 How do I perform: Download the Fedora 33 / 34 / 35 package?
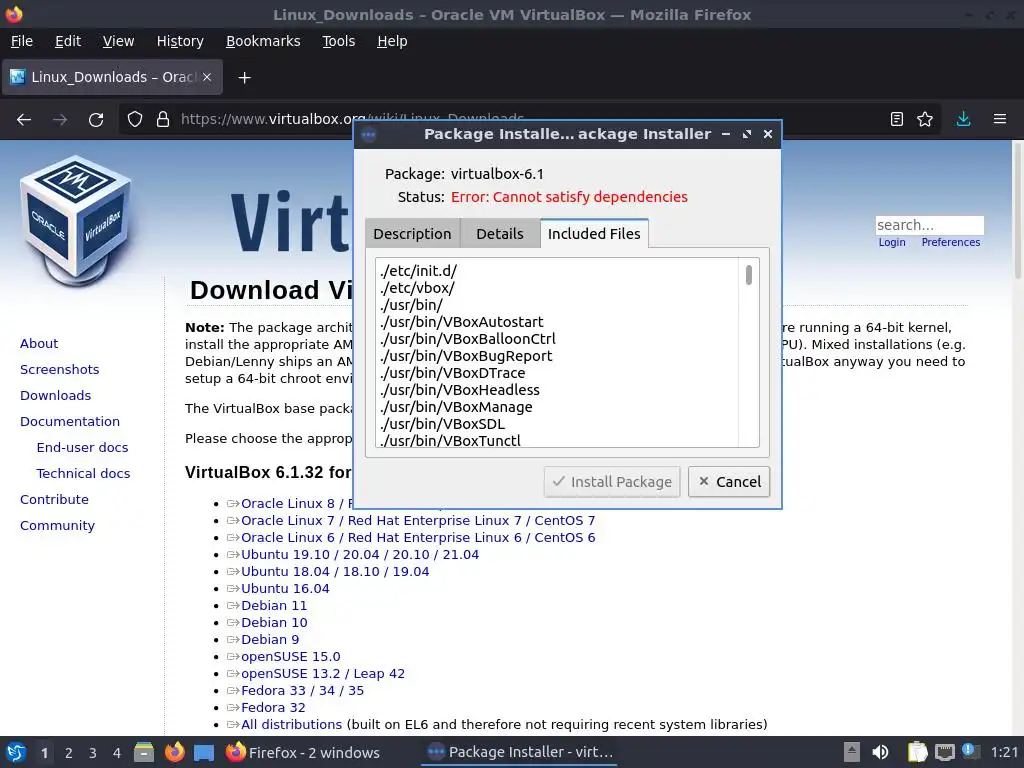click(x=302, y=690)
